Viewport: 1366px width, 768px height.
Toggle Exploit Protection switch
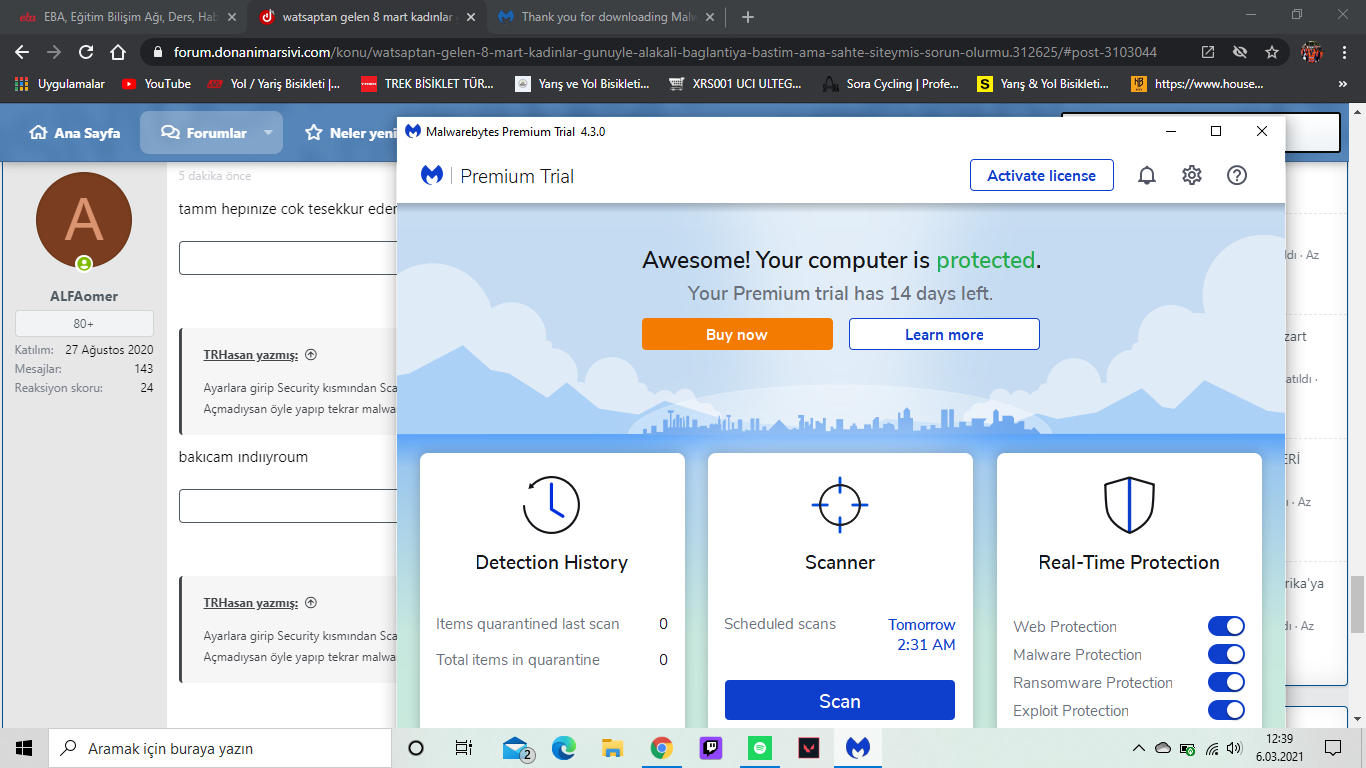pyautogui.click(x=1226, y=710)
